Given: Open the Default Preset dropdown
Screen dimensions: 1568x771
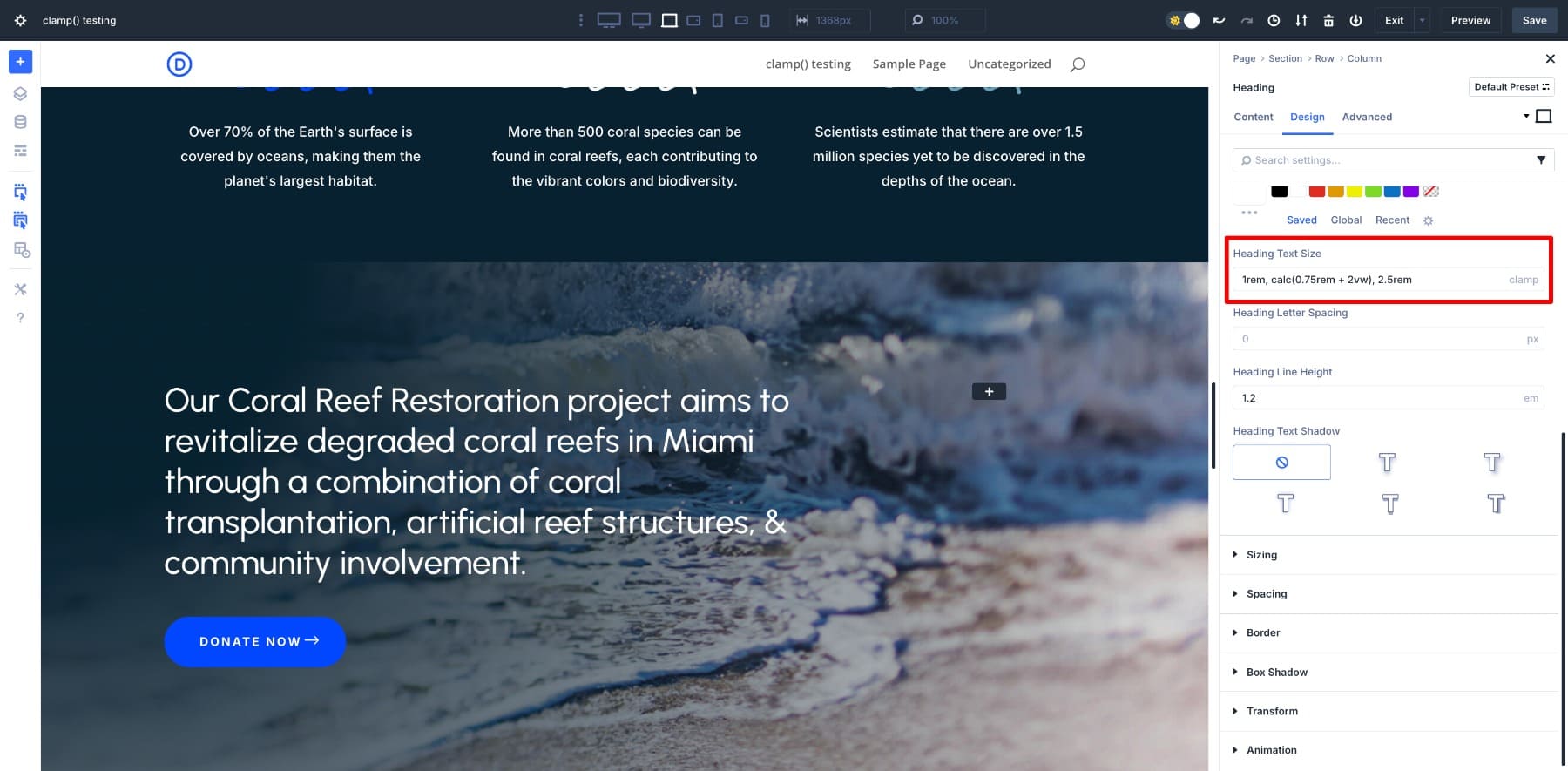Looking at the screenshot, I should 1511,87.
